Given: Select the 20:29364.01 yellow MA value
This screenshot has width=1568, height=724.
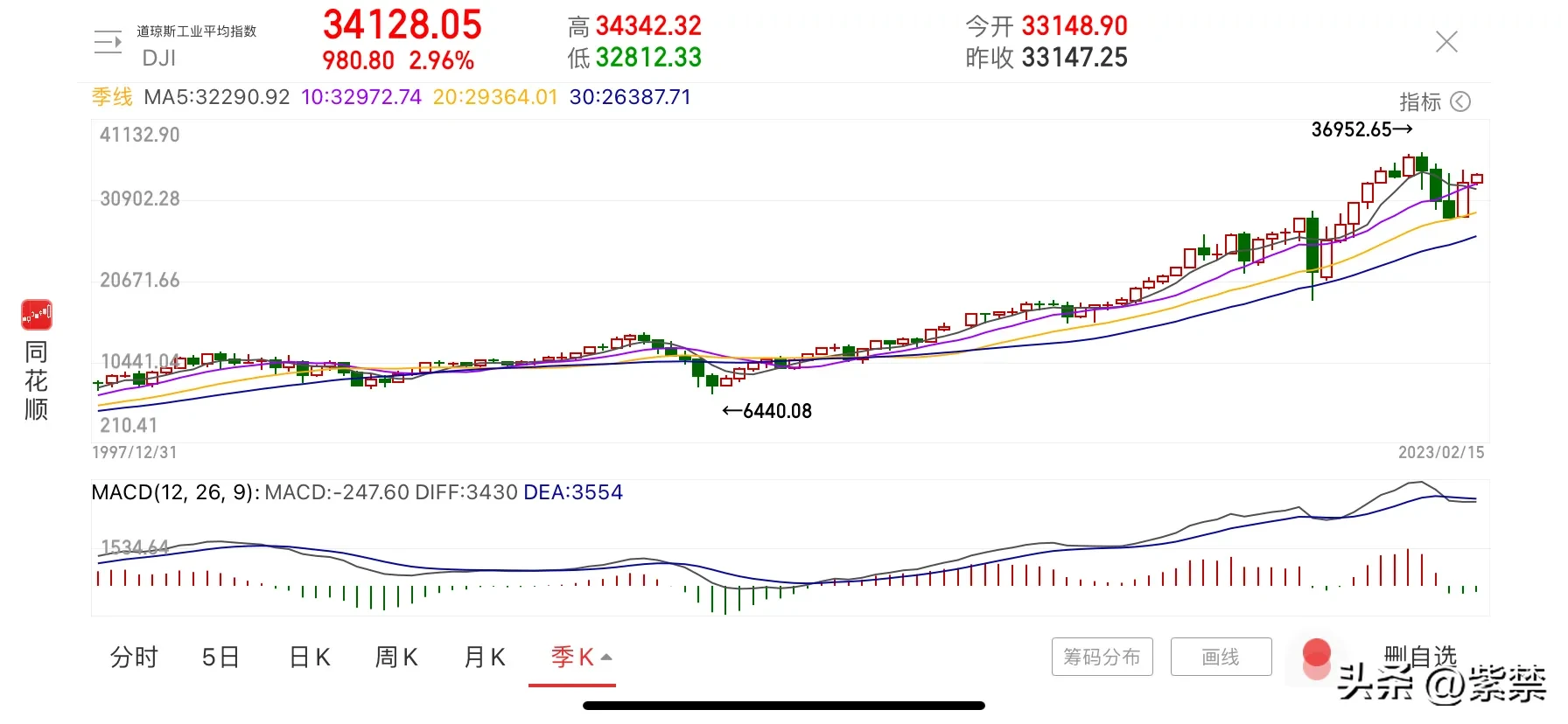Looking at the screenshot, I should (x=495, y=97).
